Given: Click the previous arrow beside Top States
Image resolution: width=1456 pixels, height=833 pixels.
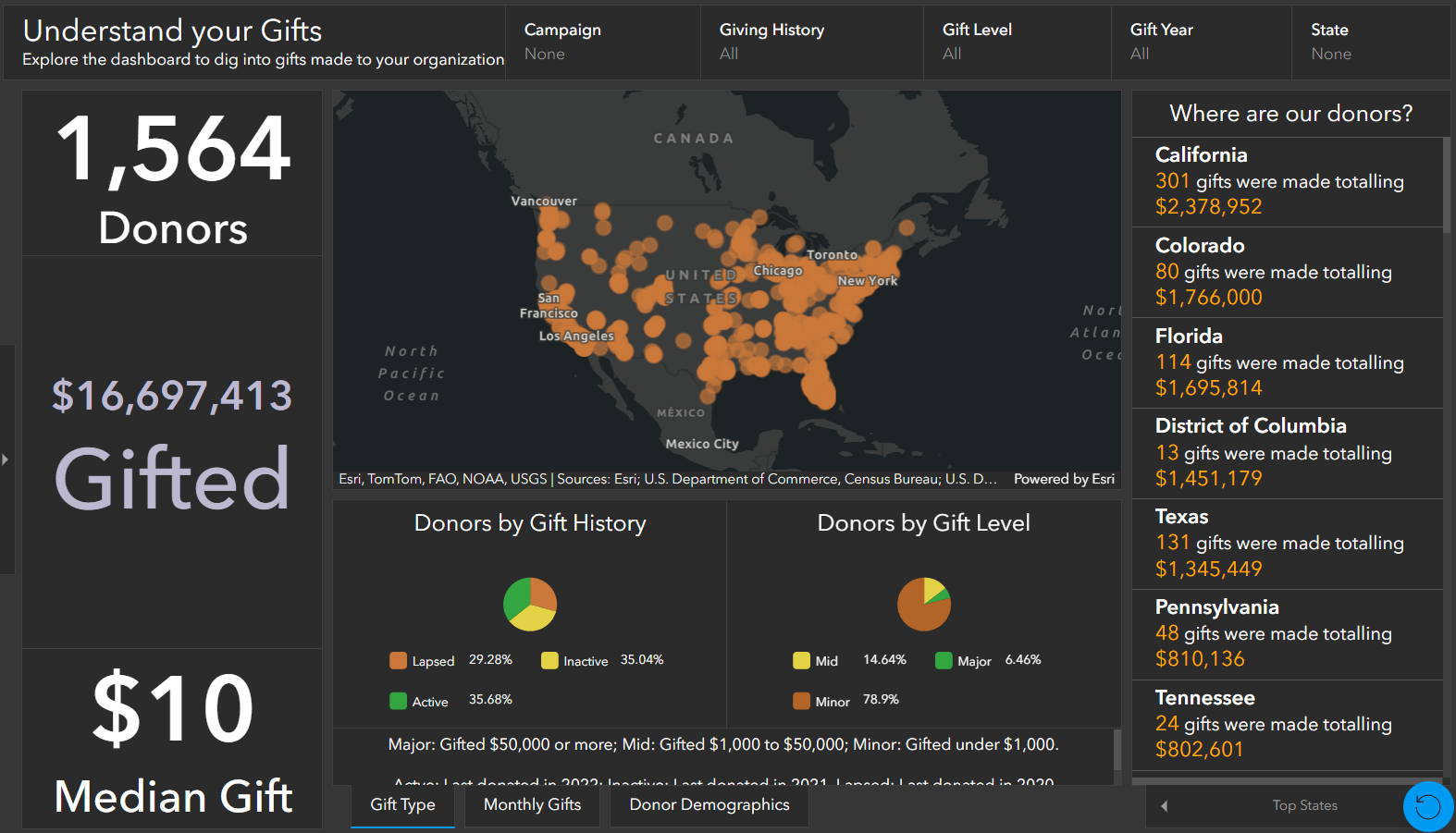Looking at the screenshot, I should 1165,806.
